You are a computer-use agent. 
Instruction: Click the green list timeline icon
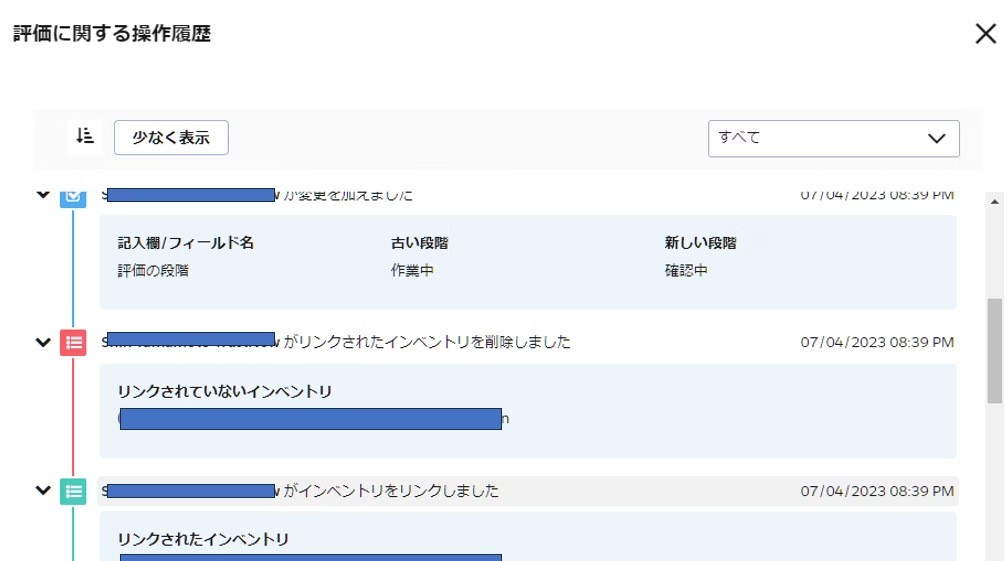(x=73, y=491)
